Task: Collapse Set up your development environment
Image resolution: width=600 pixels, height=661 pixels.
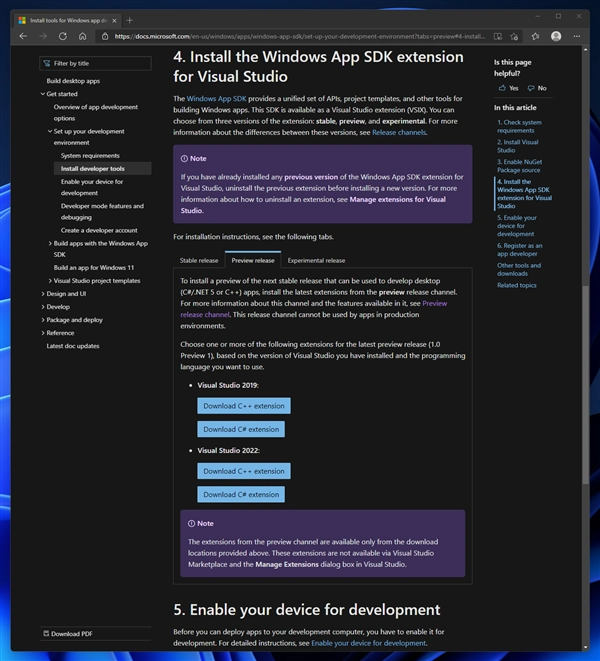Action: click(50, 132)
